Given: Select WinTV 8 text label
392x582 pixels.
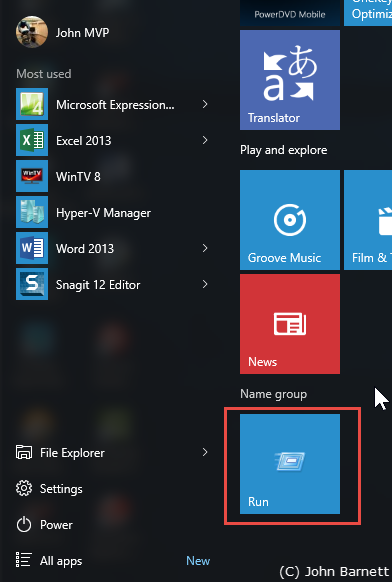Looking at the screenshot, I should point(78,176).
